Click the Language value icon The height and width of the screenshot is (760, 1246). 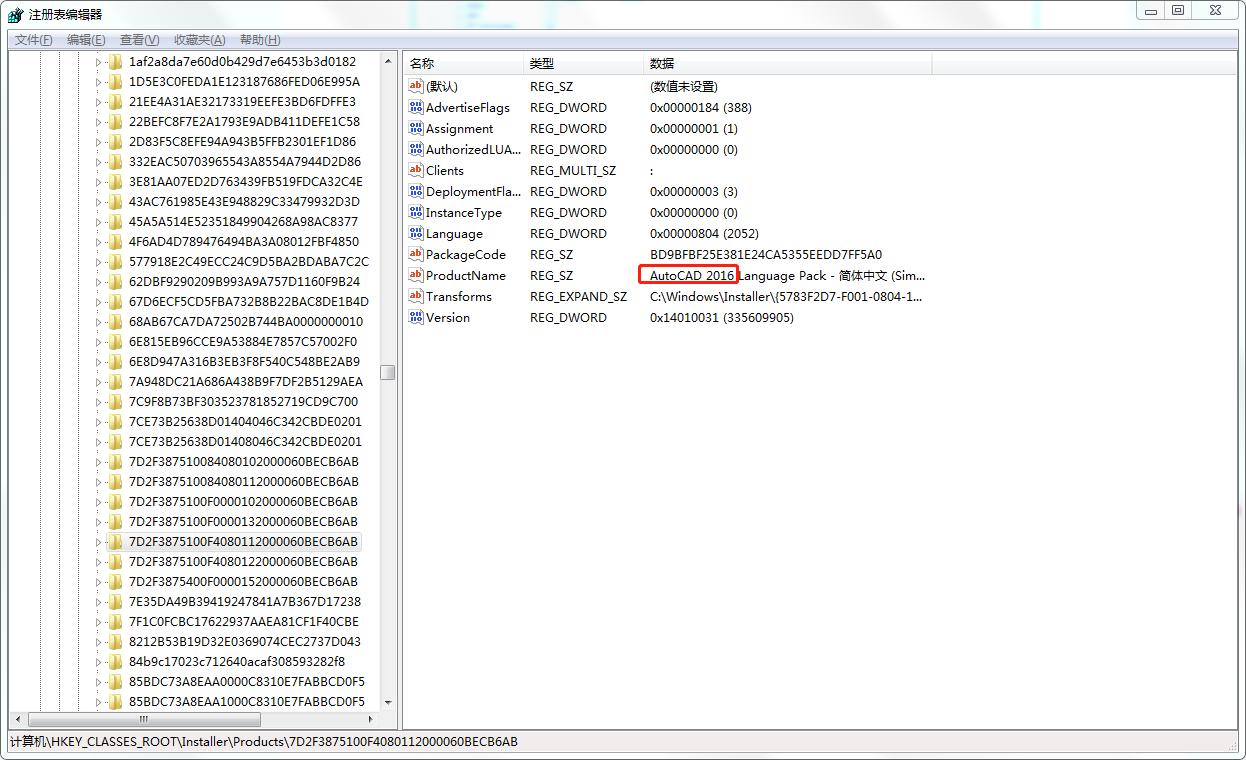[x=416, y=233]
